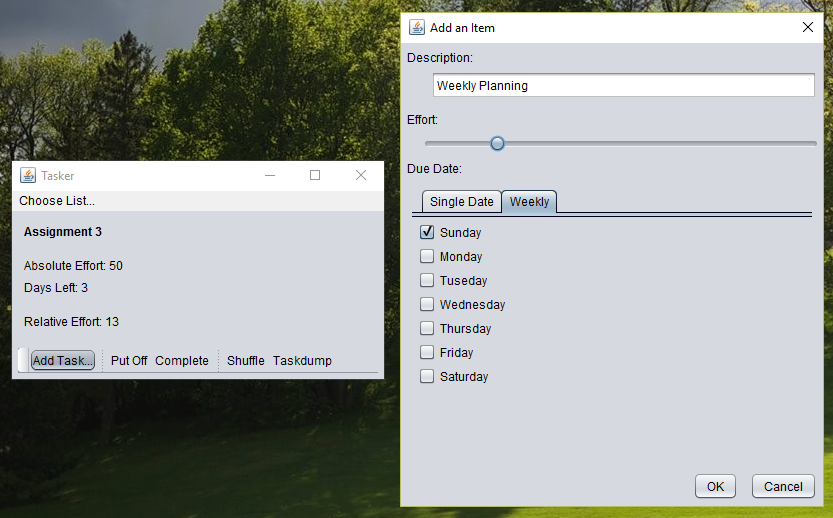Tick the Wednesday checkbox
The height and width of the screenshot is (518, 833).
pos(427,305)
